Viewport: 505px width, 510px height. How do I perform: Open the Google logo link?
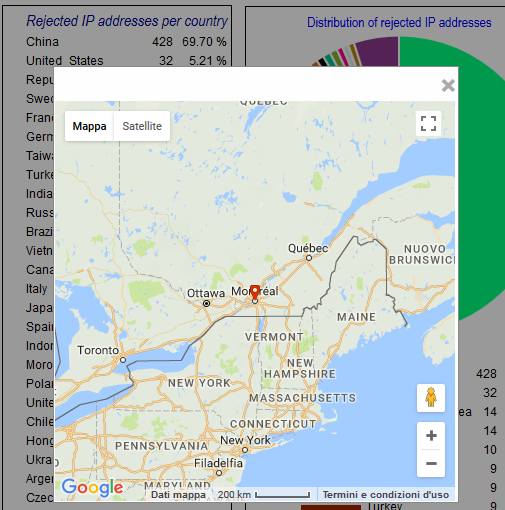pos(92,488)
